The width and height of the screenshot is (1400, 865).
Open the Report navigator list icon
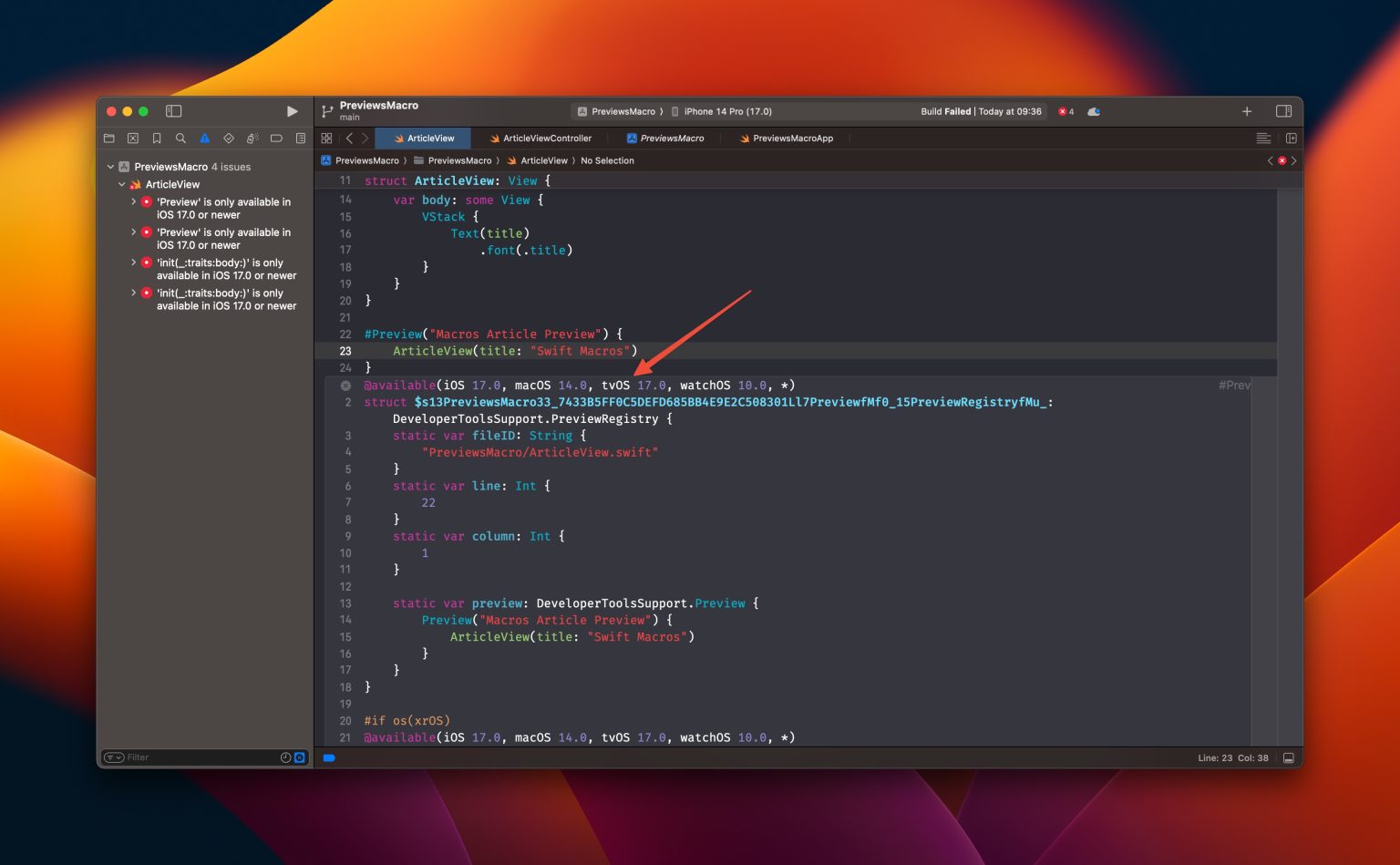[300, 138]
